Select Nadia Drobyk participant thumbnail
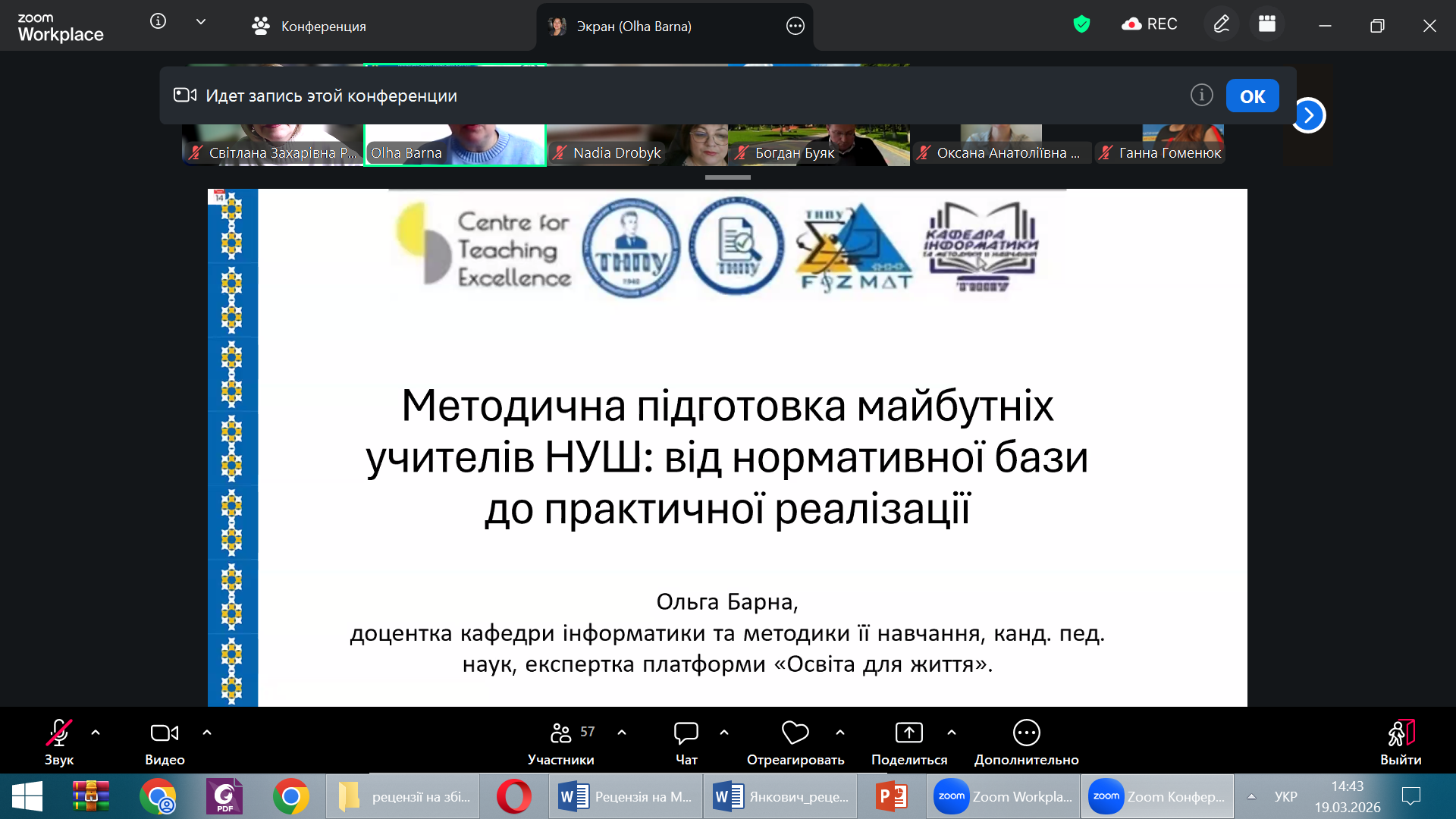The image size is (1456, 819). [x=637, y=144]
